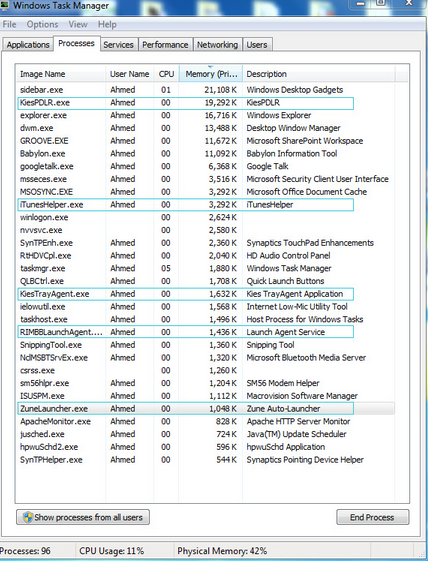Image resolution: width=428 pixels, height=561 pixels.
Task: Switch to the Services tab
Action: 118,45
